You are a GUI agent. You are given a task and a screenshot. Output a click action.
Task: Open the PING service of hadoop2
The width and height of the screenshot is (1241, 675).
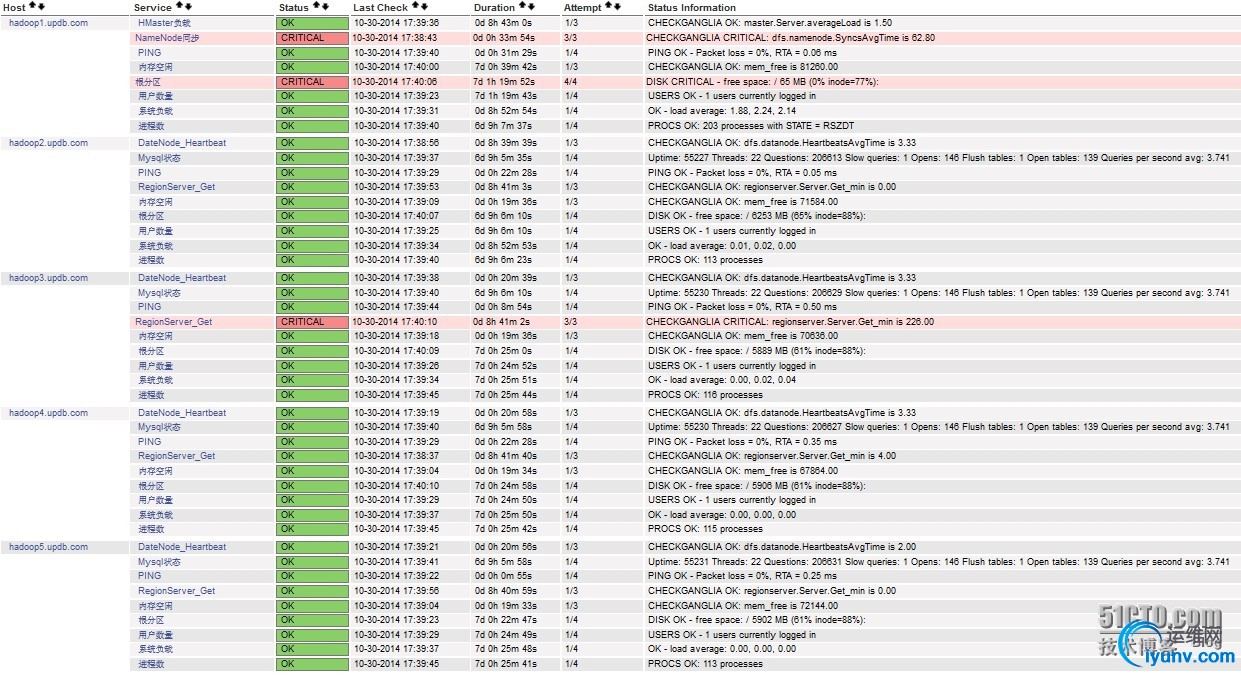tap(149, 172)
